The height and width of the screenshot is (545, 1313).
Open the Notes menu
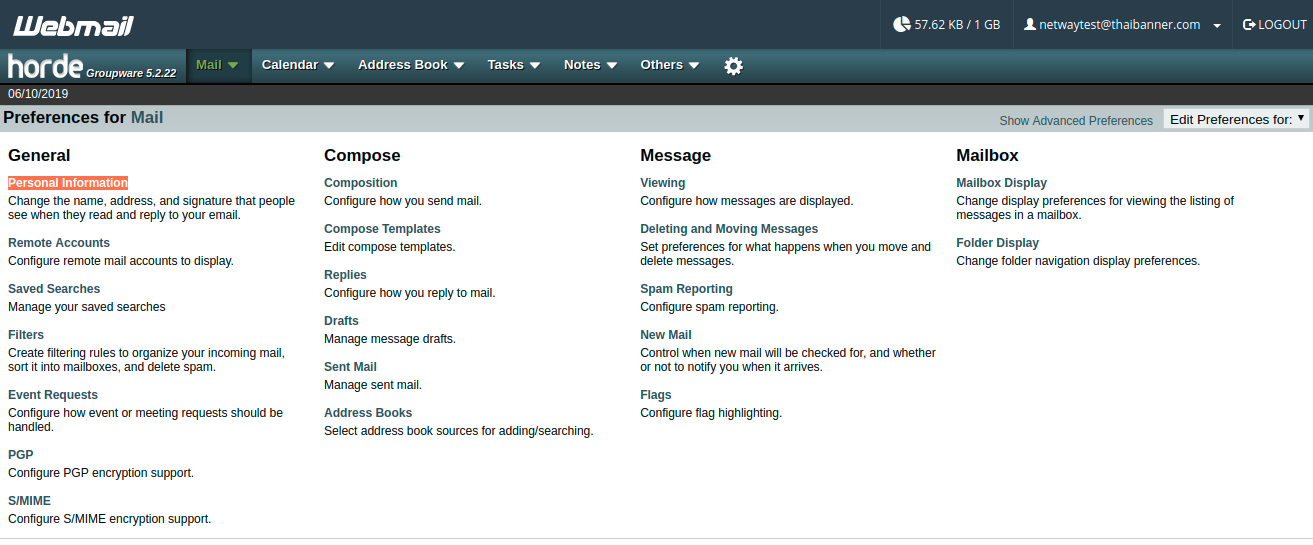click(x=589, y=65)
